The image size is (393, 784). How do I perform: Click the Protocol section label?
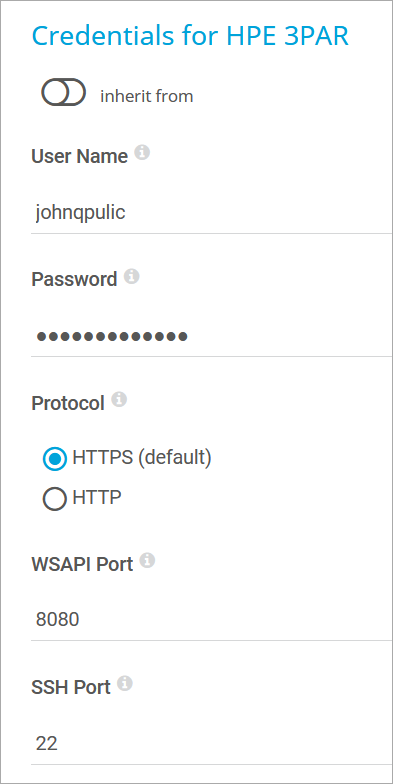[x=68, y=403]
